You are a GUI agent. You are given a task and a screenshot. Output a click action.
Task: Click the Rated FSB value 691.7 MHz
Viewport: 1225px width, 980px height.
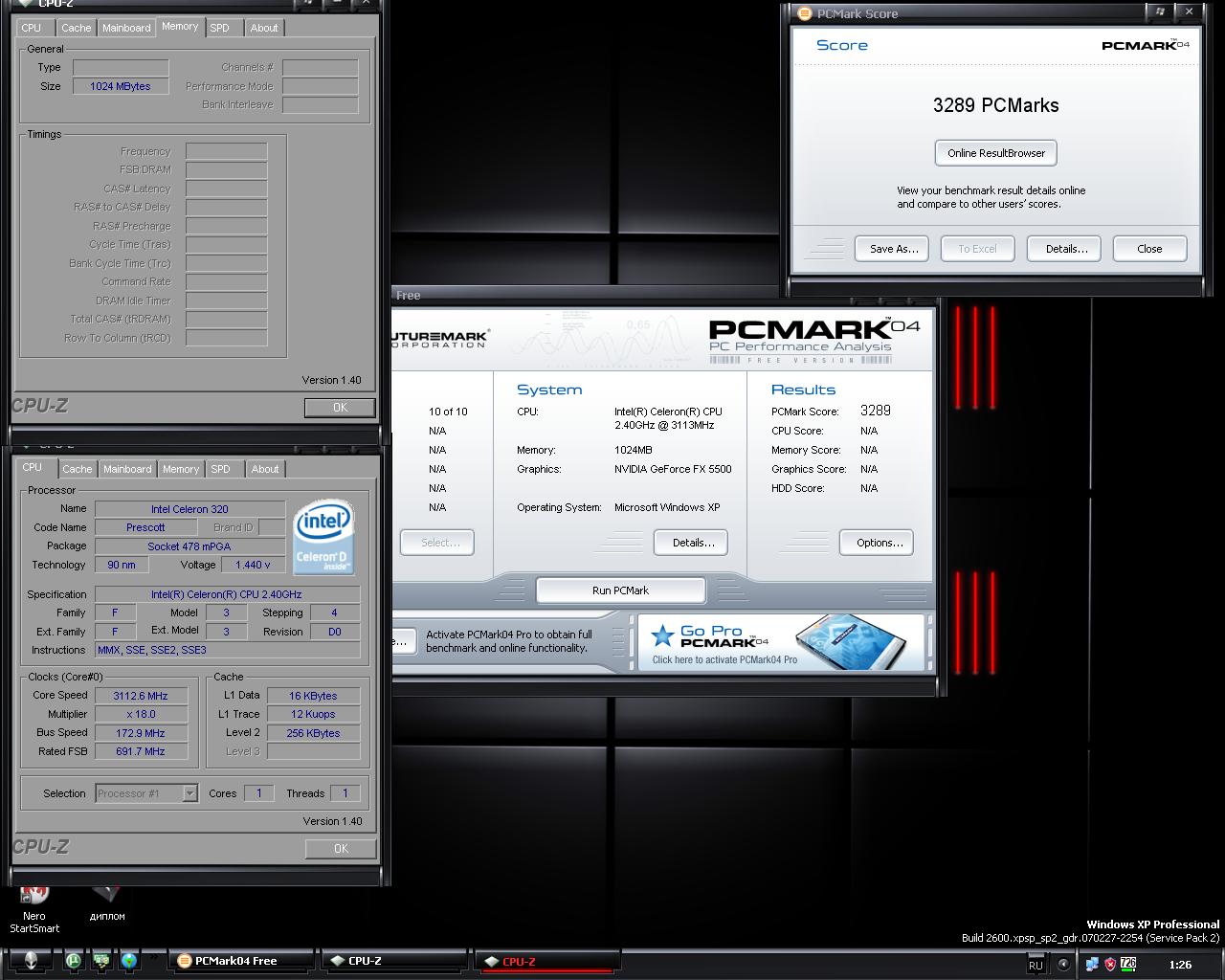(x=140, y=751)
